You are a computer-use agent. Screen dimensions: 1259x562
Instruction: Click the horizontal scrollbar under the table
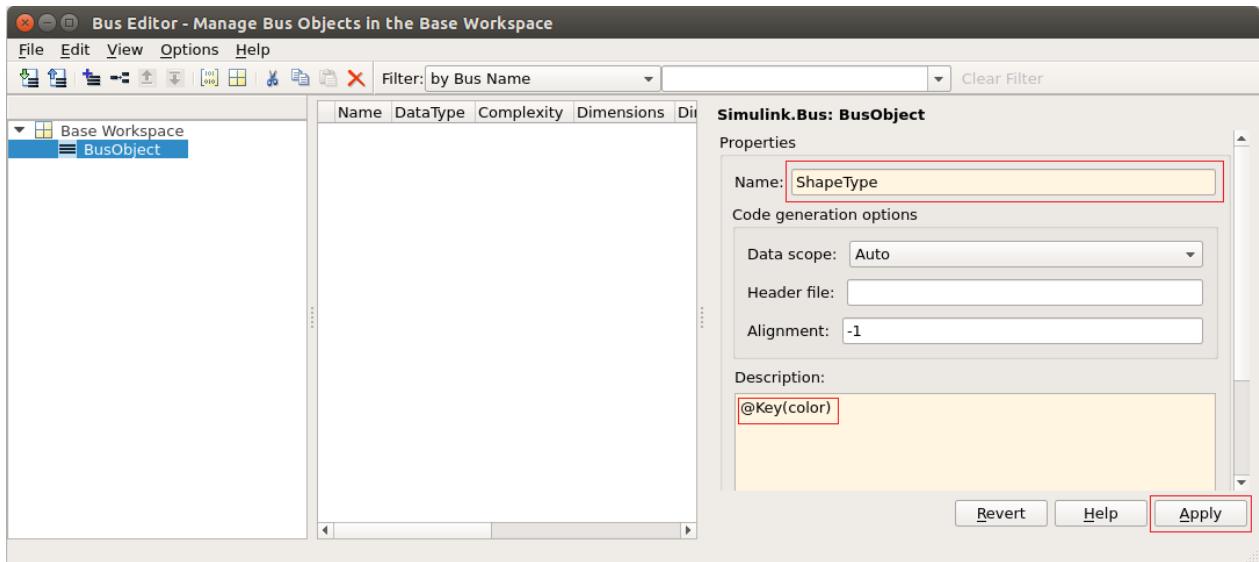(x=505, y=526)
